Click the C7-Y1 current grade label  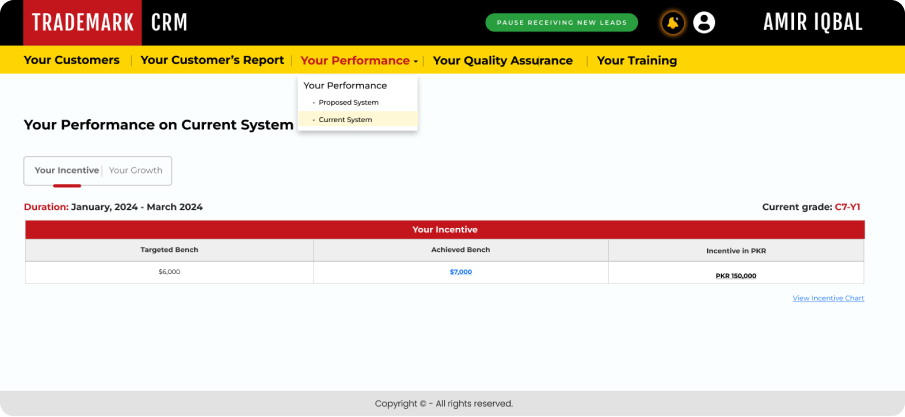(847, 207)
